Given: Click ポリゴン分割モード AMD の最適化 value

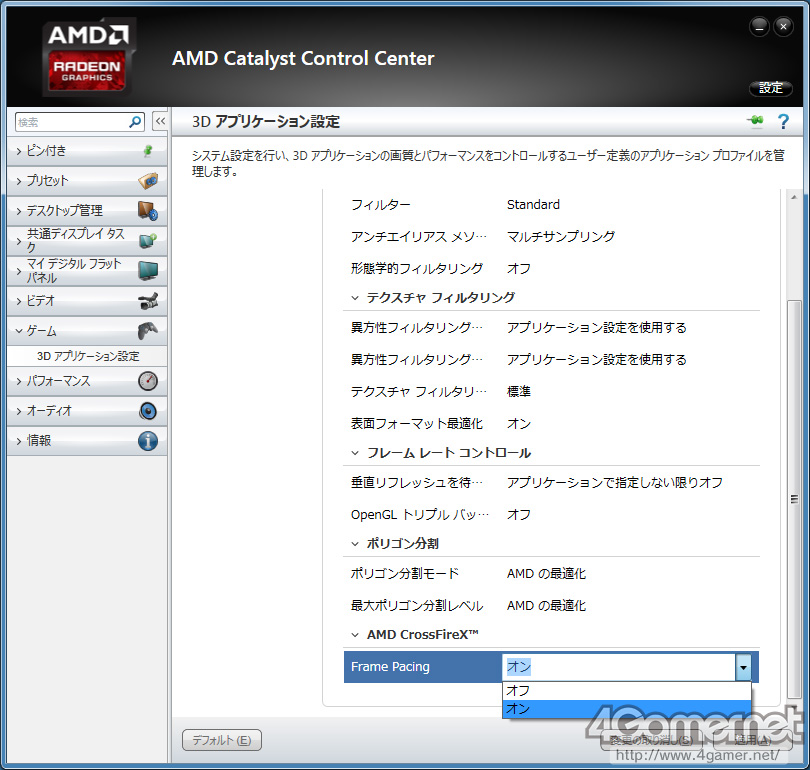Looking at the screenshot, I should [547, 574].
